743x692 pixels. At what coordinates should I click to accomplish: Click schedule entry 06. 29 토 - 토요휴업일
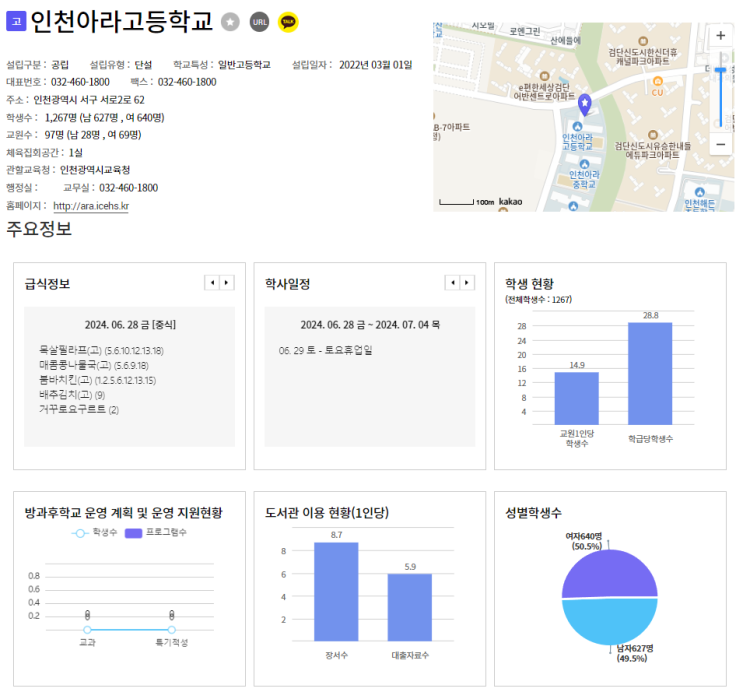pyautogui.click(x=326, y=350)
